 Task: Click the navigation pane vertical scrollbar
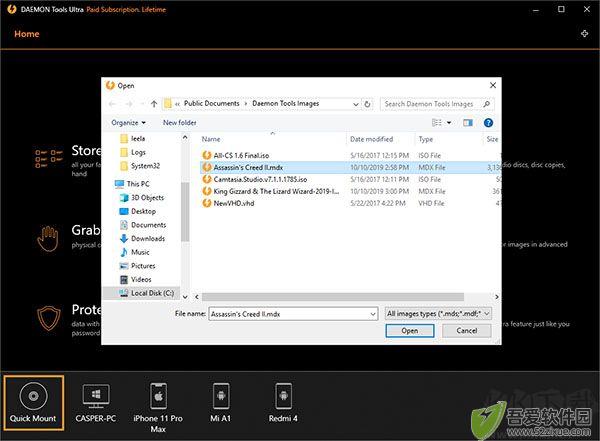click(x=185, y=212)
